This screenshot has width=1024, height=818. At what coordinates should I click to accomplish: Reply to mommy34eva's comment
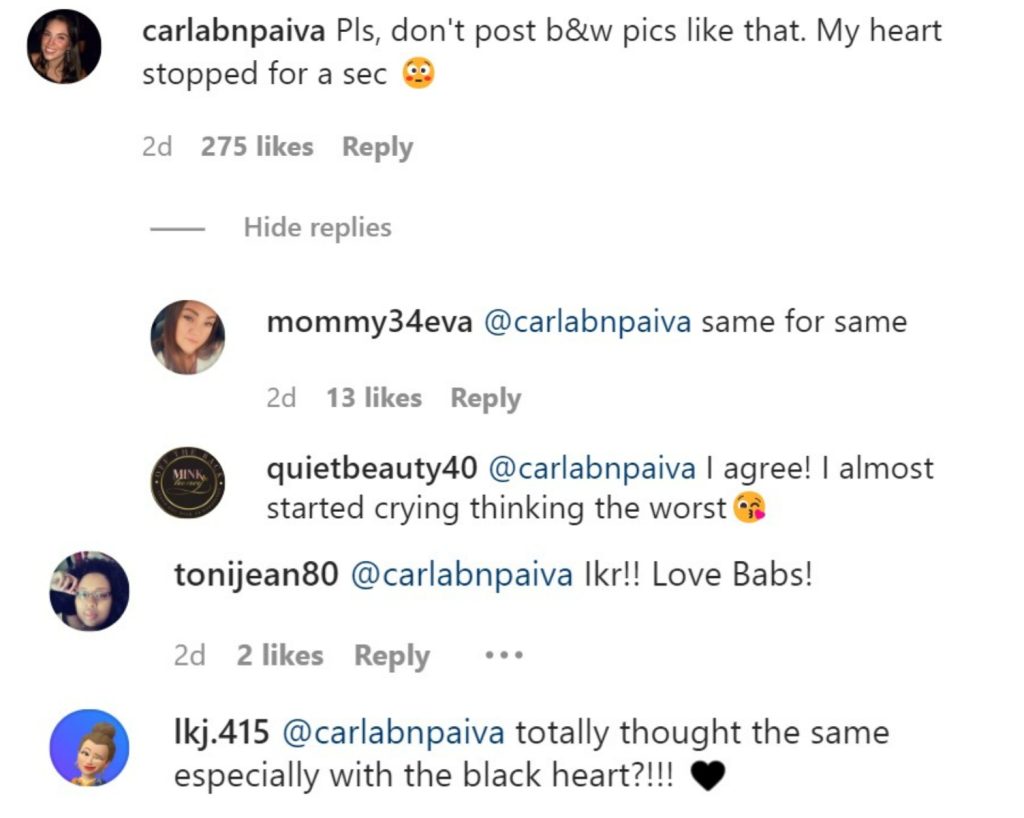click(x=485, y=398)
